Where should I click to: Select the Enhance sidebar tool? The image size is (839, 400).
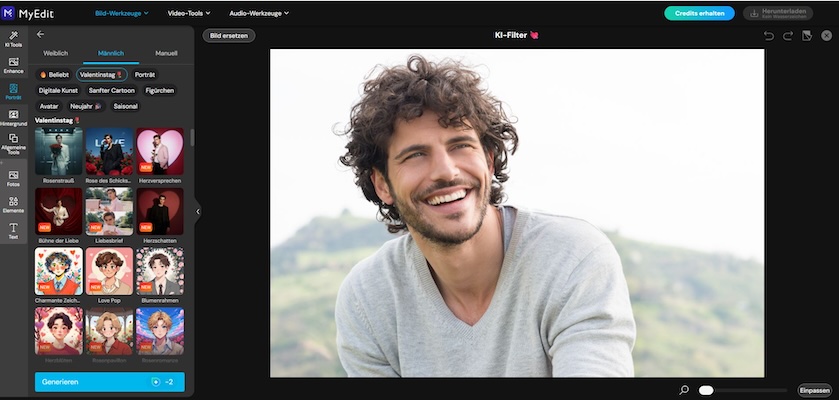pos(13,65)
